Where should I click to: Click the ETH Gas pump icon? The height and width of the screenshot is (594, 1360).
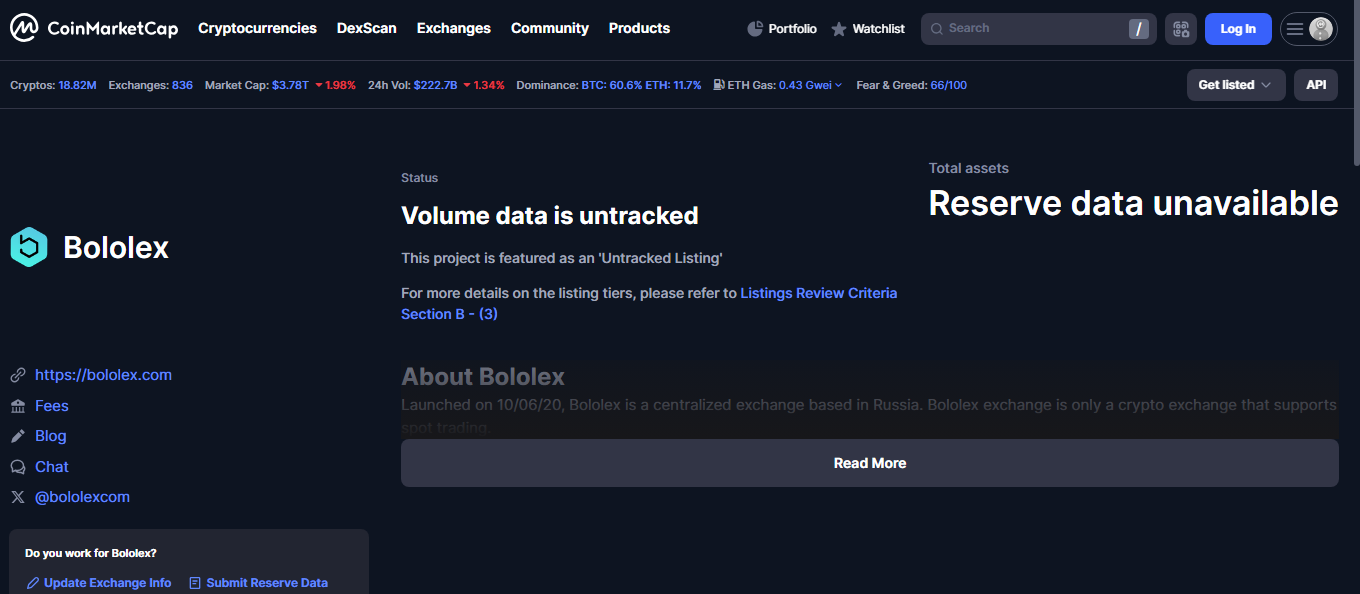pos(719,85)
